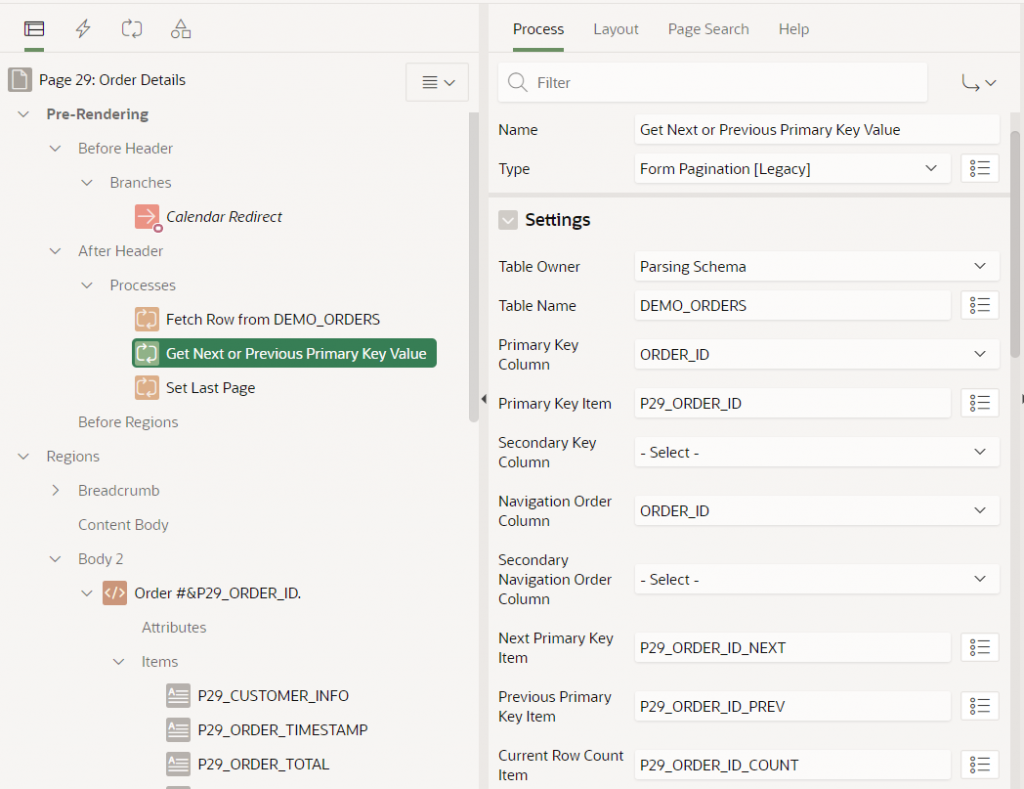Viewport: 1024px width, 789px height.
Task: Open the Secondary Key Column dropdown
Action: [816, 452]
